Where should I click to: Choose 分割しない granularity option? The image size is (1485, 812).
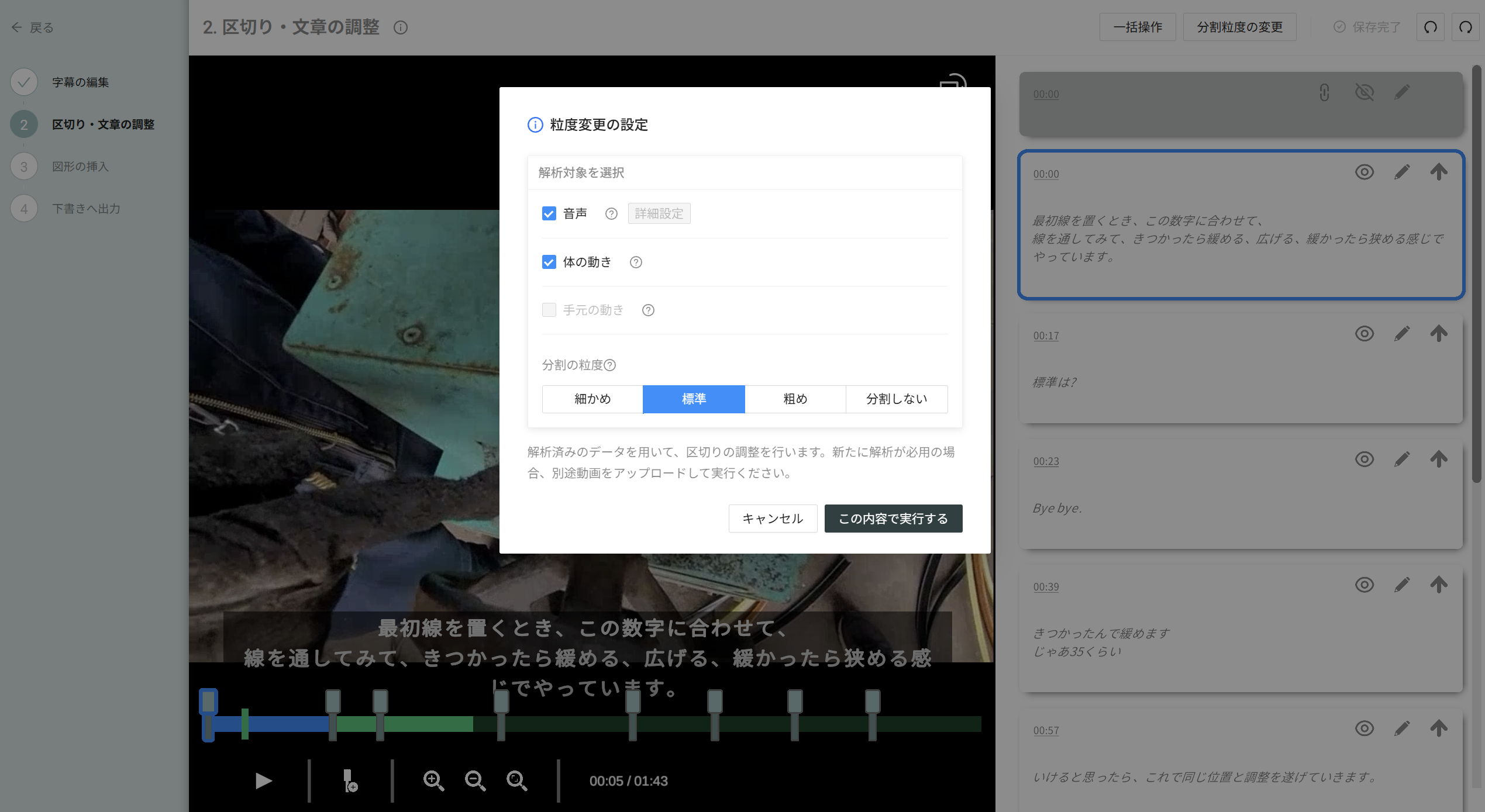coord(896,399)
